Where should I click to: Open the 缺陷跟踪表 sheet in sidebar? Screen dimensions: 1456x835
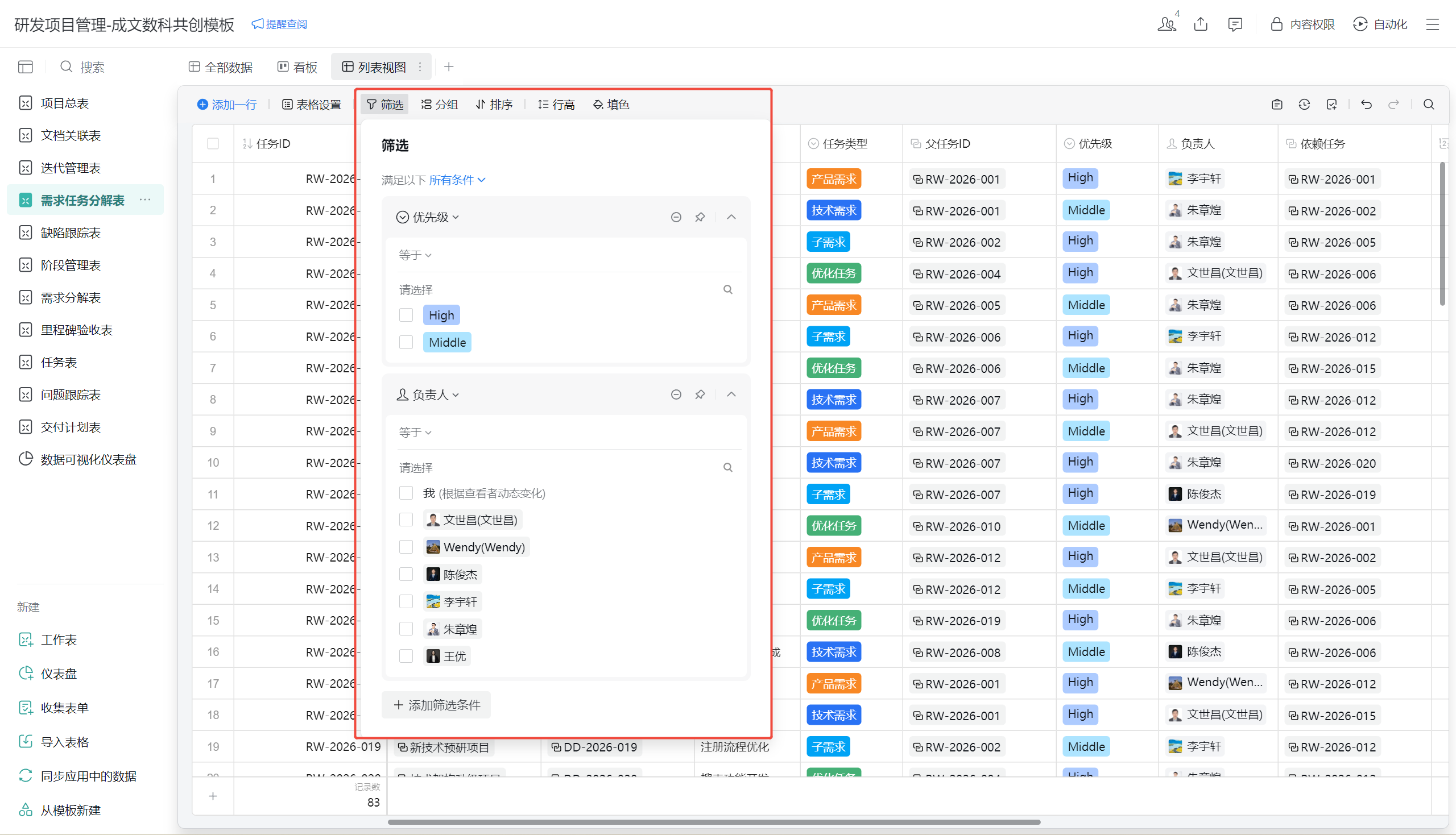click(x=71, y=233)
